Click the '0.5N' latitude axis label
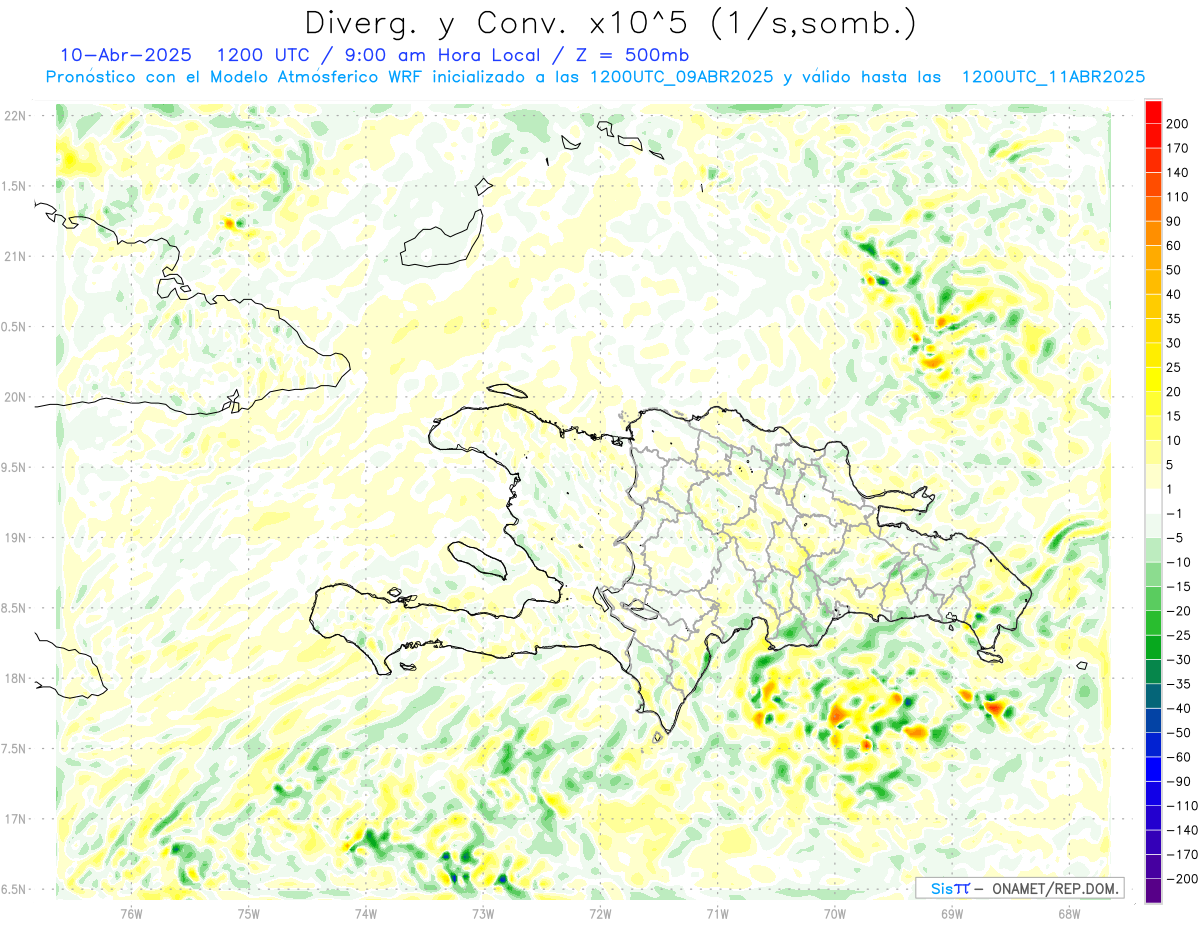 click(15, 327)
